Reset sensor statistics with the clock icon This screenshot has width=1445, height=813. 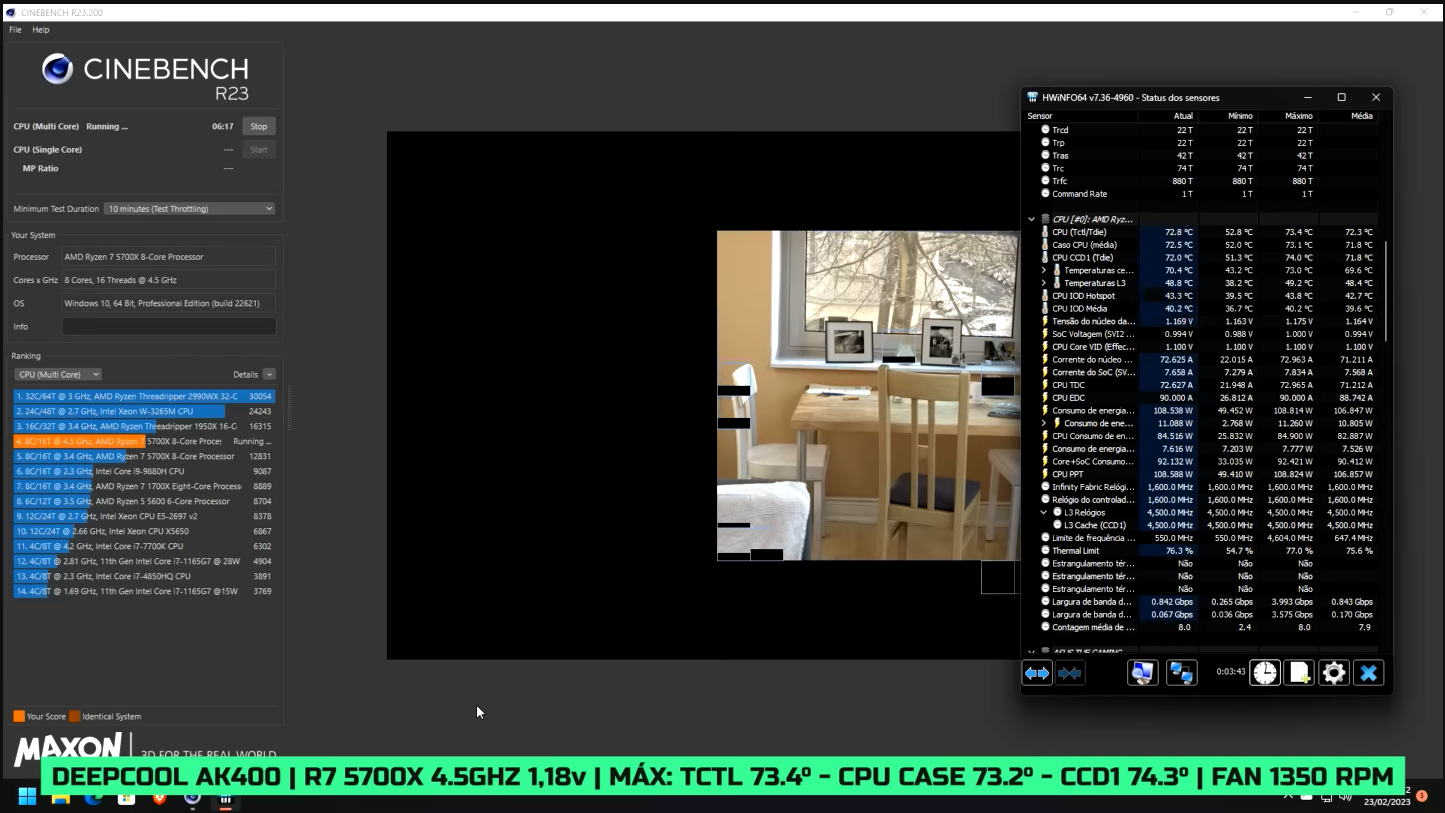click(x=1265, y=673)
